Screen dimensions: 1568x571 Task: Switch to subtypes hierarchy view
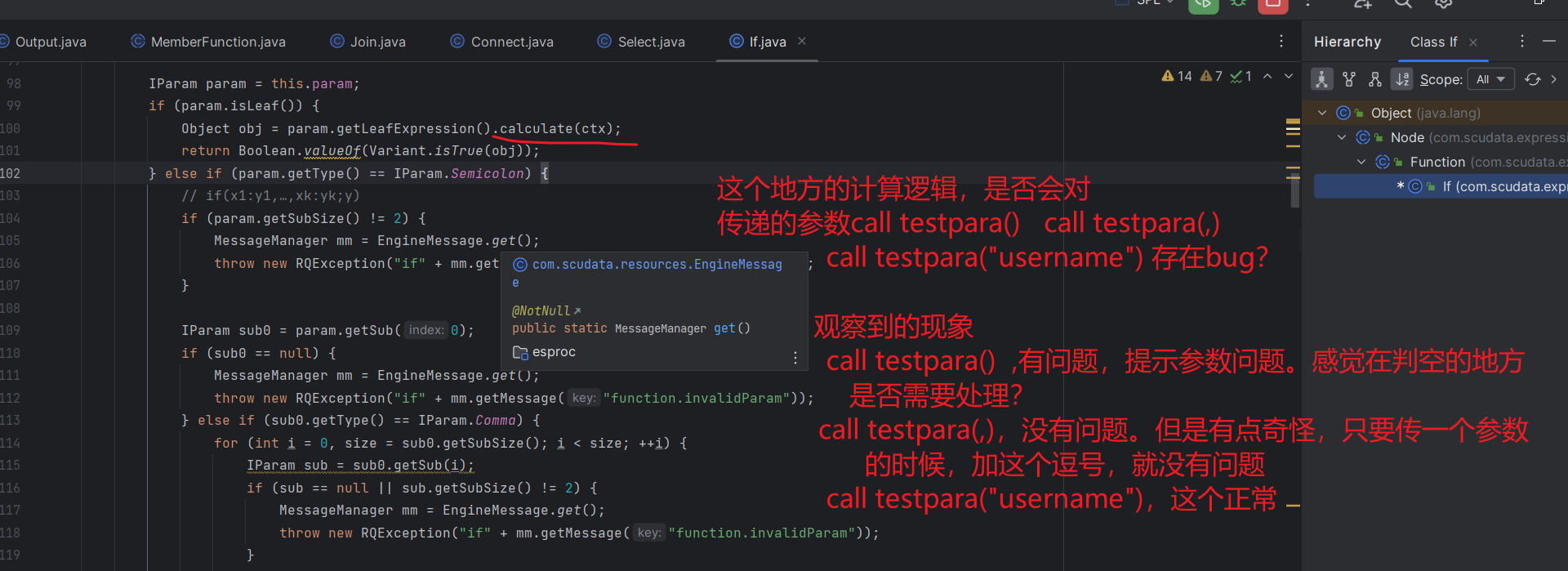click(1375, 79)
